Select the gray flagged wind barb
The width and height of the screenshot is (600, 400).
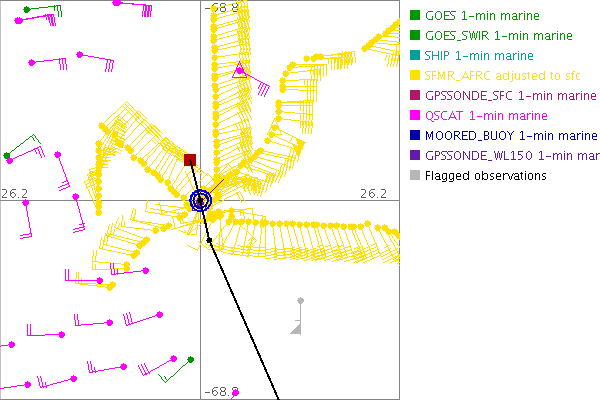[x=299, y=302]
